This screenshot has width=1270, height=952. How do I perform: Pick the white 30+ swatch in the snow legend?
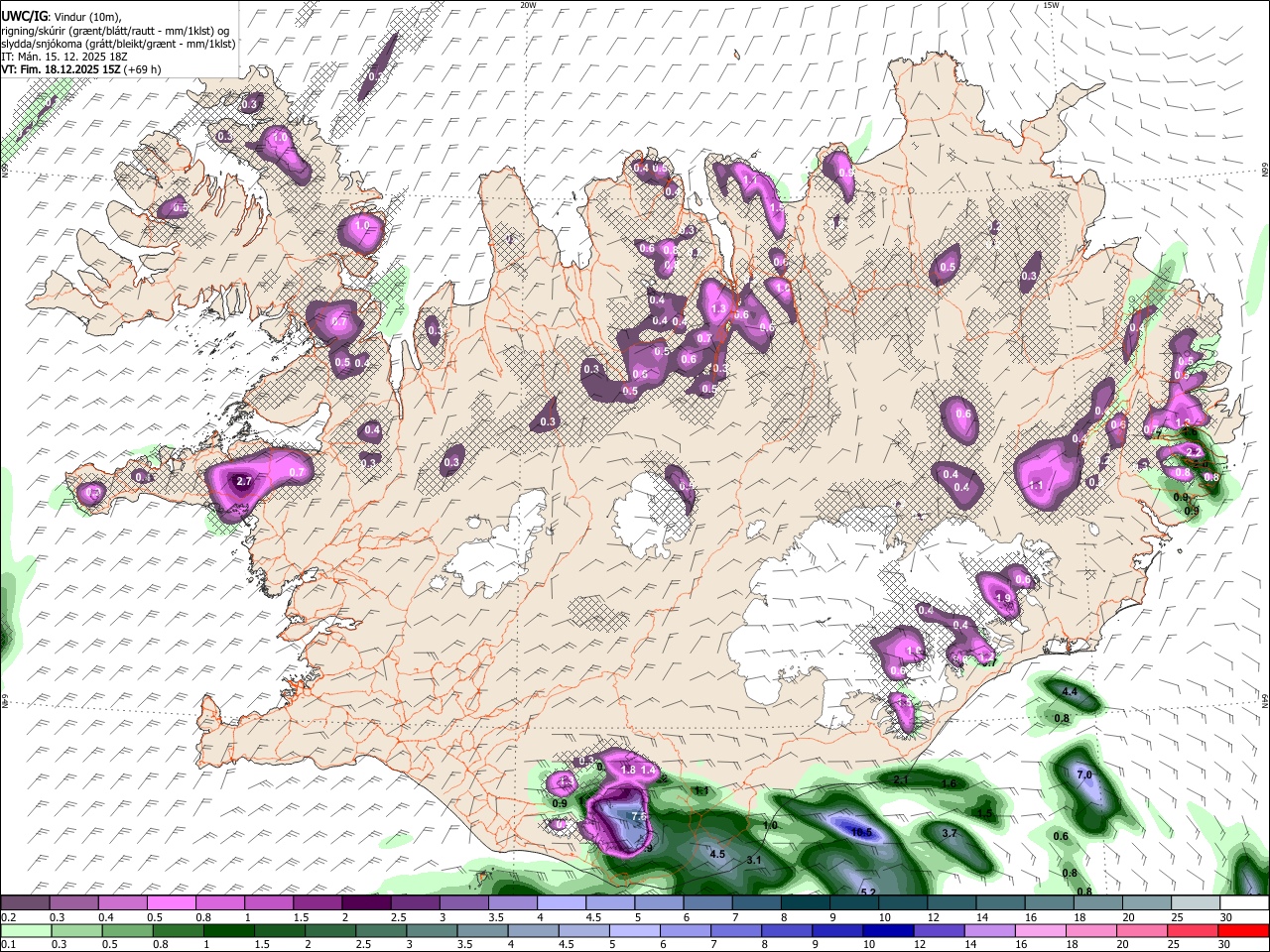click(x=1244, y=903)
